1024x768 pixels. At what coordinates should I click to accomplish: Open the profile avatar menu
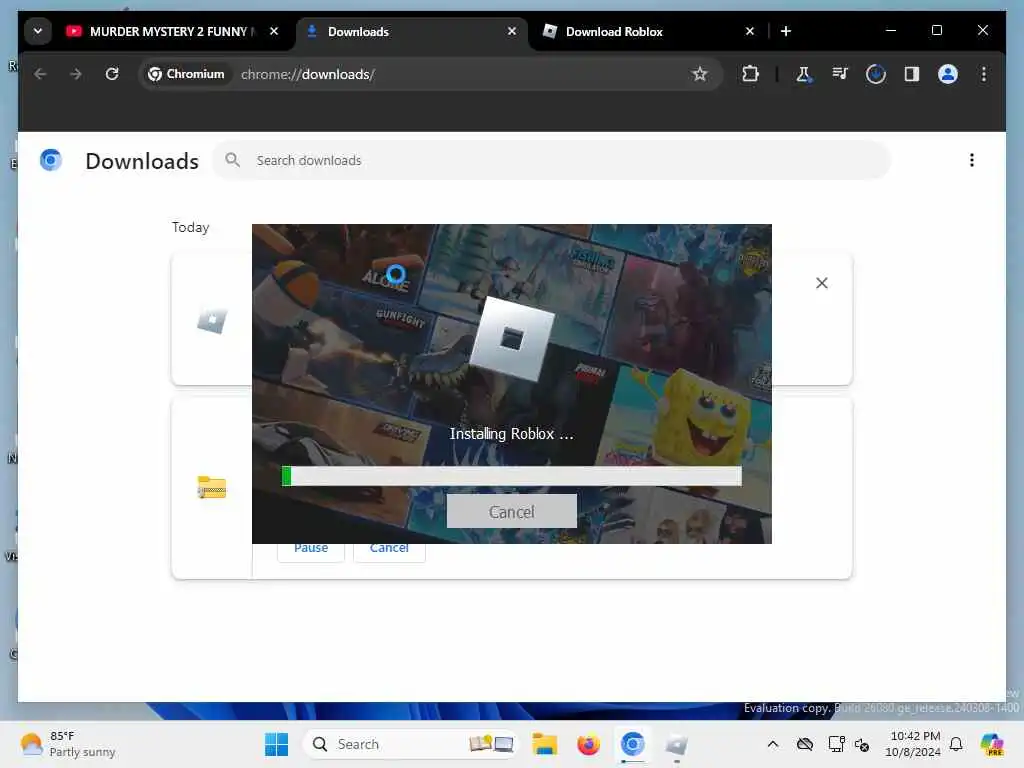(x=948, y=74)
